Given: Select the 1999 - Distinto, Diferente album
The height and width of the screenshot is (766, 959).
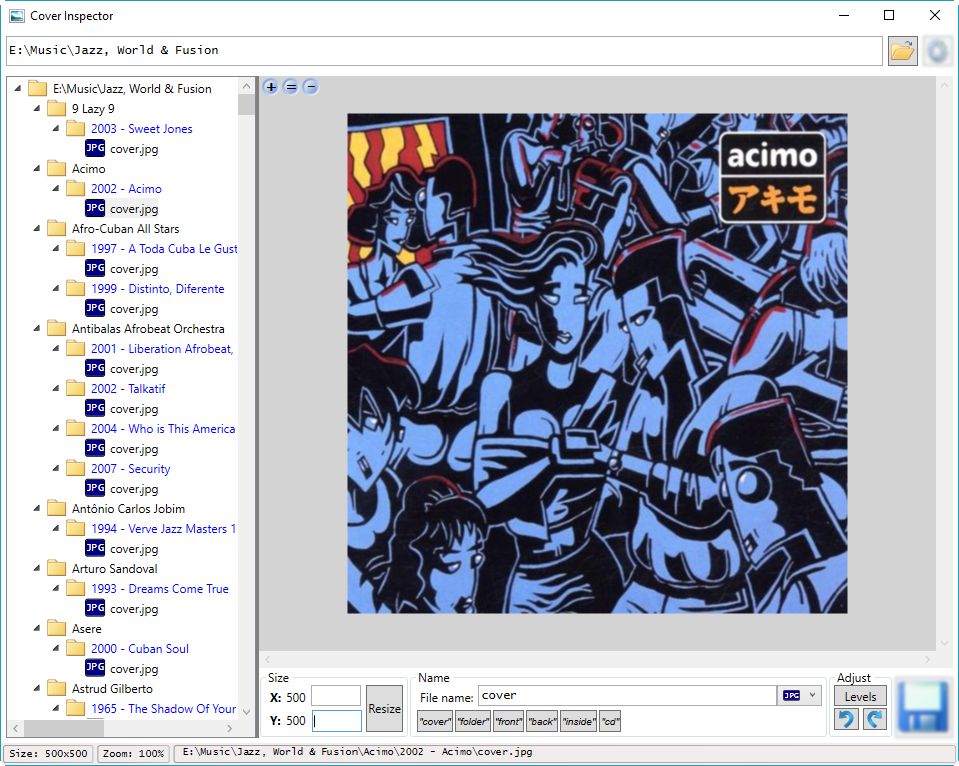Looking at the screenshot, I should click(158, 288).
